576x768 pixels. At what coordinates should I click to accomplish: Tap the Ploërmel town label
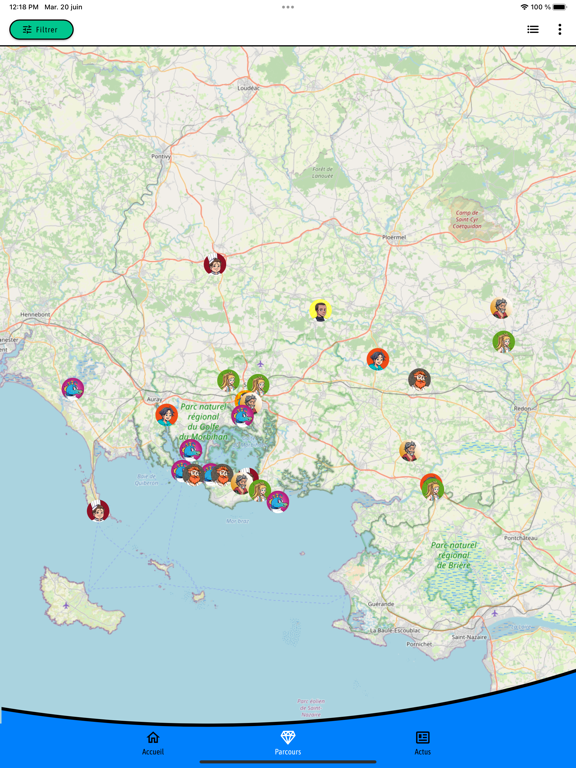(x=394, y=237)
